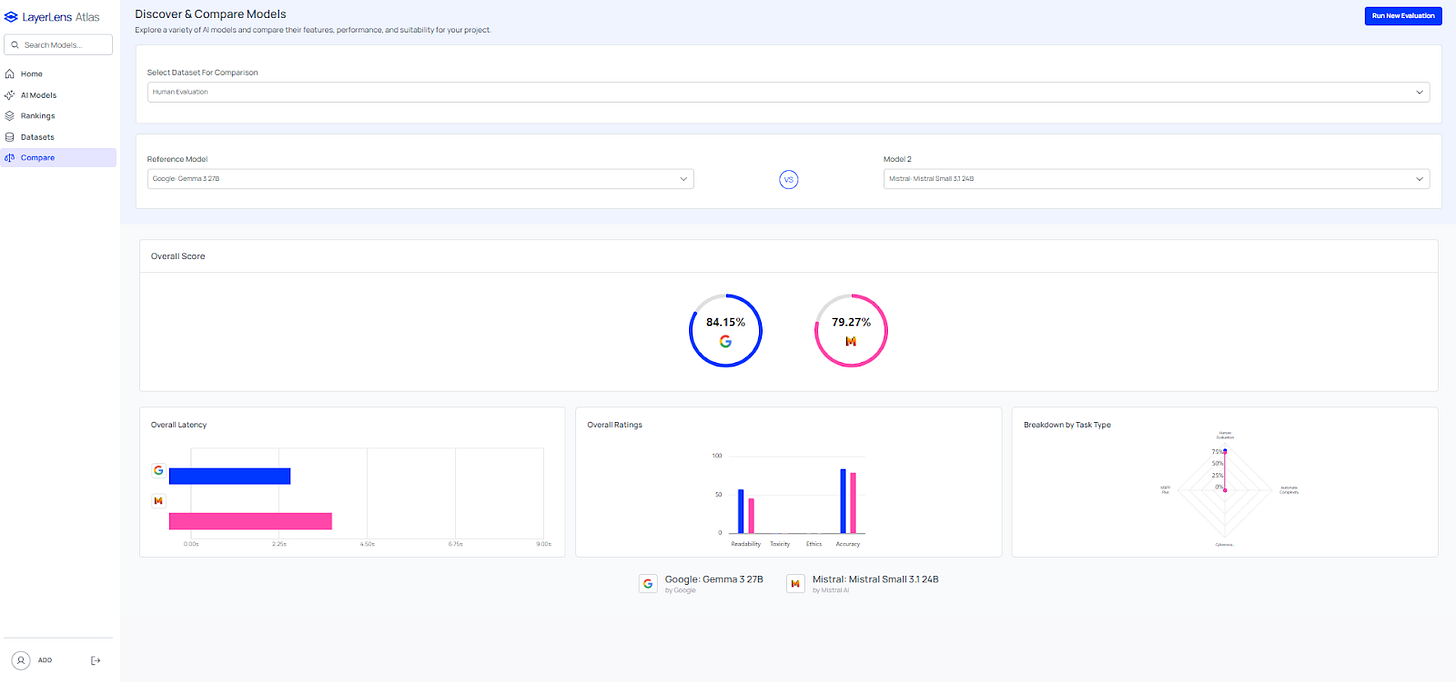
Task: Click 'by Mistral AI' subtitle text
Action: pyautogui.click(x=830, y=591)
